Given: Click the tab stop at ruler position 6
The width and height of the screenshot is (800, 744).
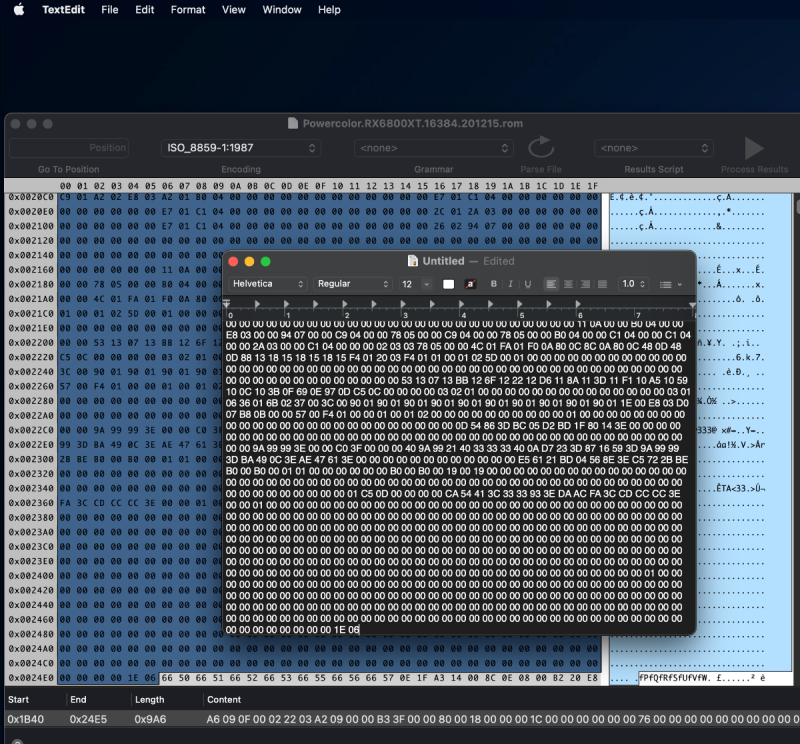Looking at the screenshot, I should point(578,304).
